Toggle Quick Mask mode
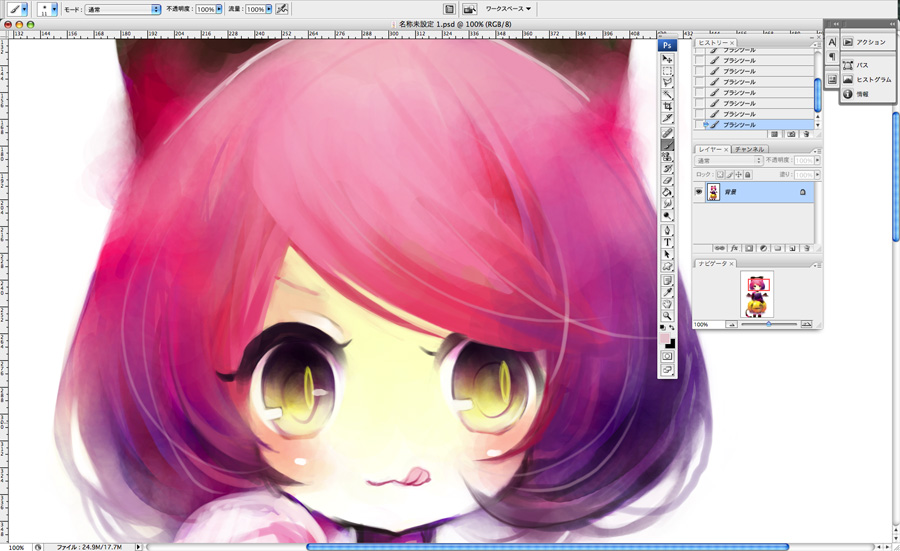 [667, 356]
